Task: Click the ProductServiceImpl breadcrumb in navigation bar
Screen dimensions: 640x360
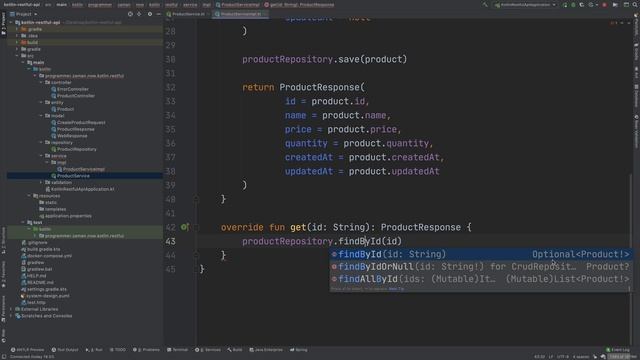Action: [238, 5]
